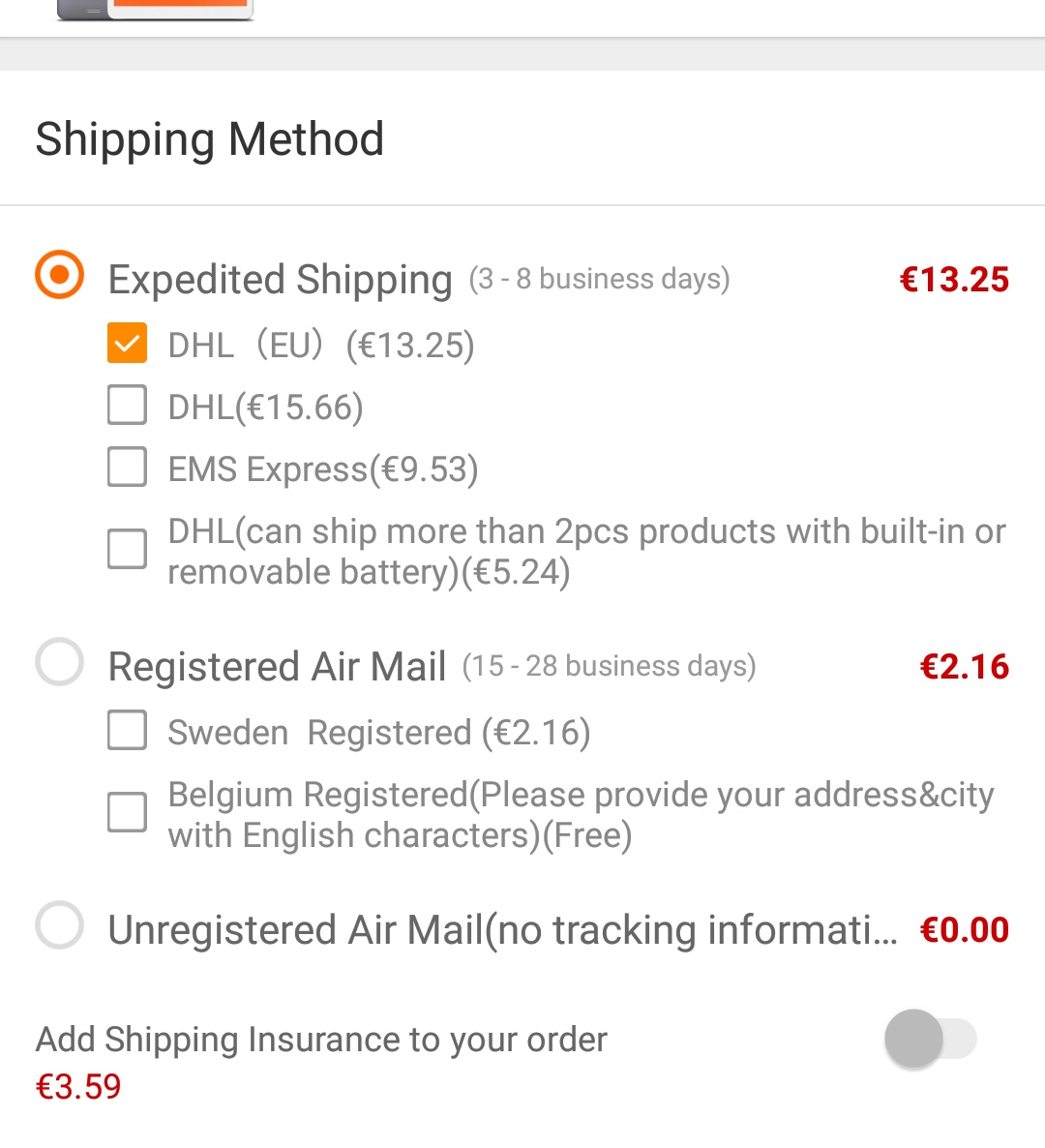Tap the EMS Express option text
The image size is (1045, 1148).
[x=322, y=469]
